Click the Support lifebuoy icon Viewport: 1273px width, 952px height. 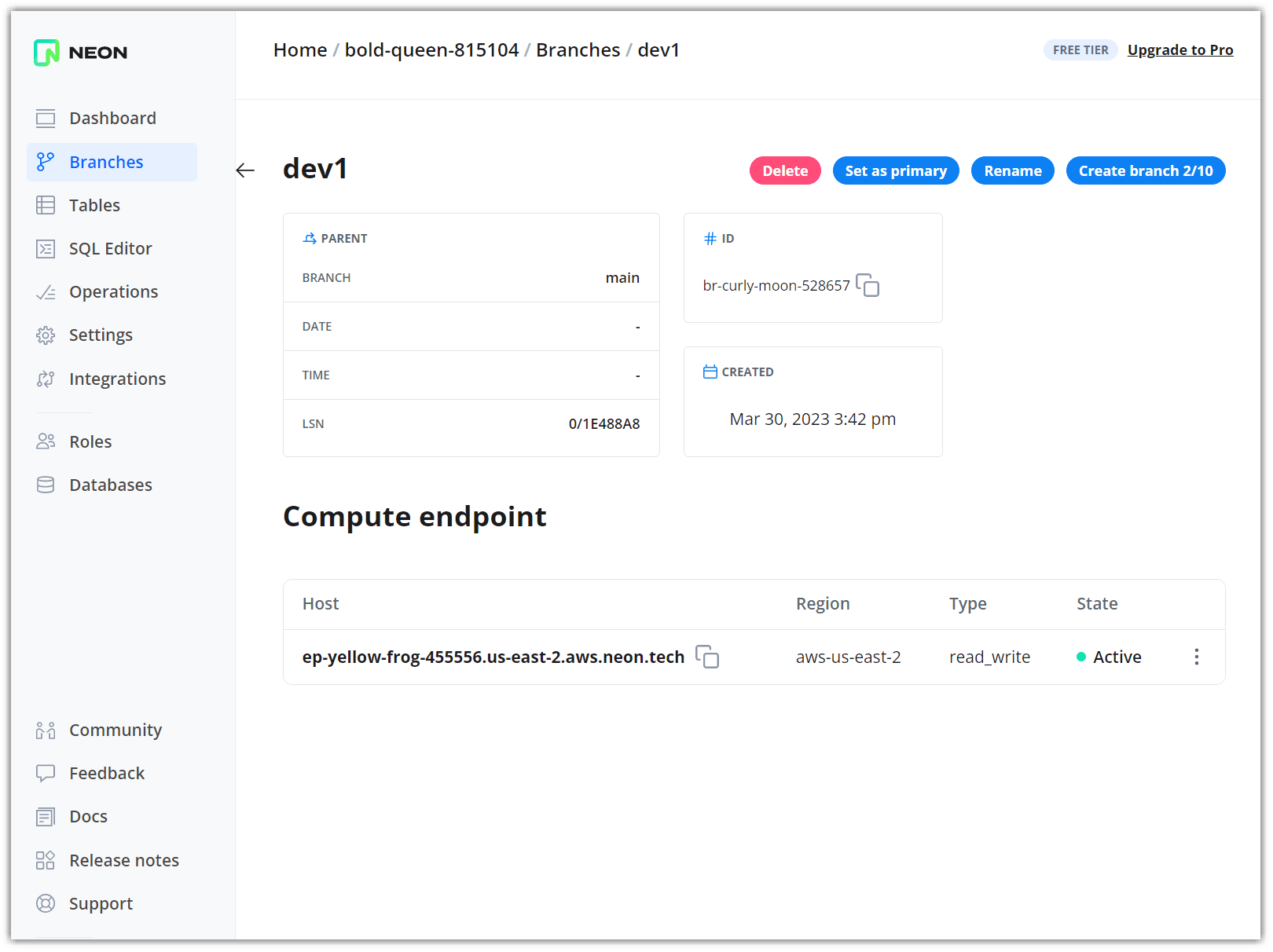pos(46,903)
